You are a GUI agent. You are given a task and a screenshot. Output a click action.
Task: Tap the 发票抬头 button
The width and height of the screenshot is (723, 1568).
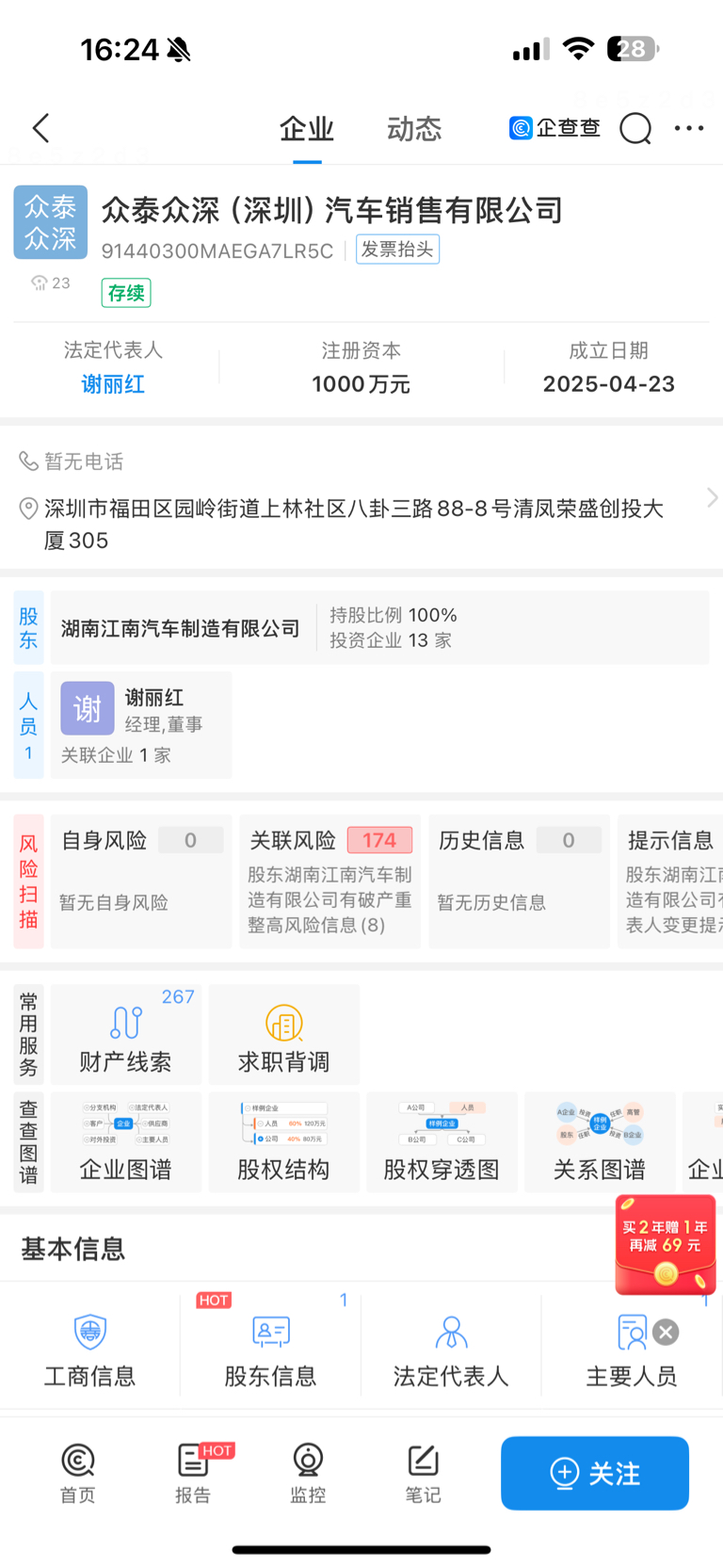point(397,250)
